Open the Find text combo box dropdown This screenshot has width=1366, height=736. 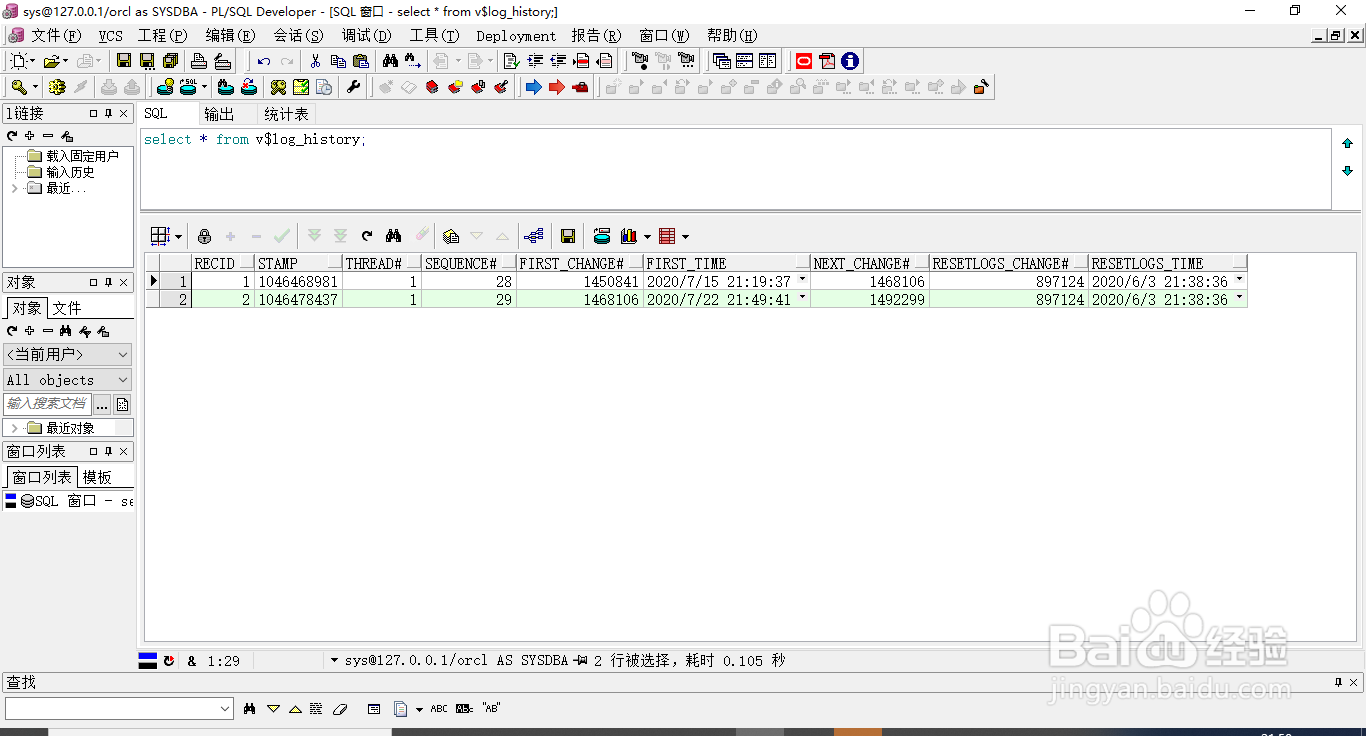click(x=225, y=708)
